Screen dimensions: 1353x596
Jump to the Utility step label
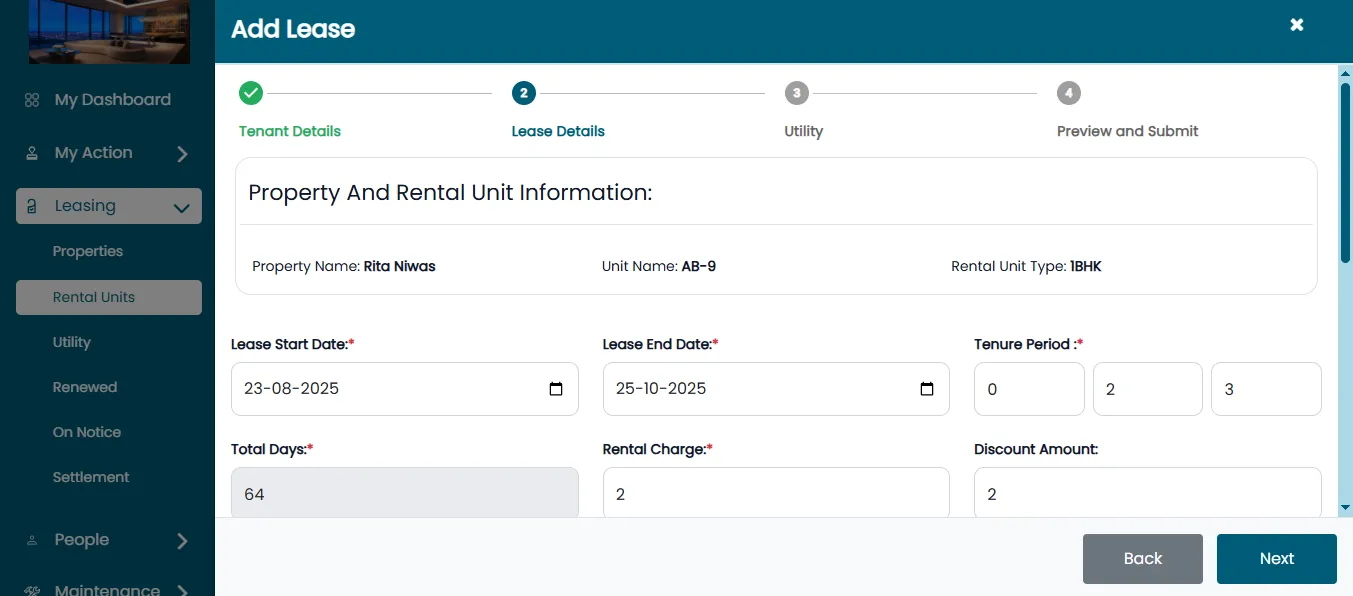point(804,131)
